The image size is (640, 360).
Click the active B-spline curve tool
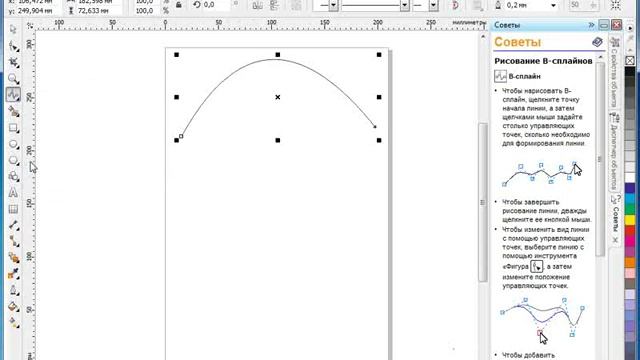pos(13,95)
